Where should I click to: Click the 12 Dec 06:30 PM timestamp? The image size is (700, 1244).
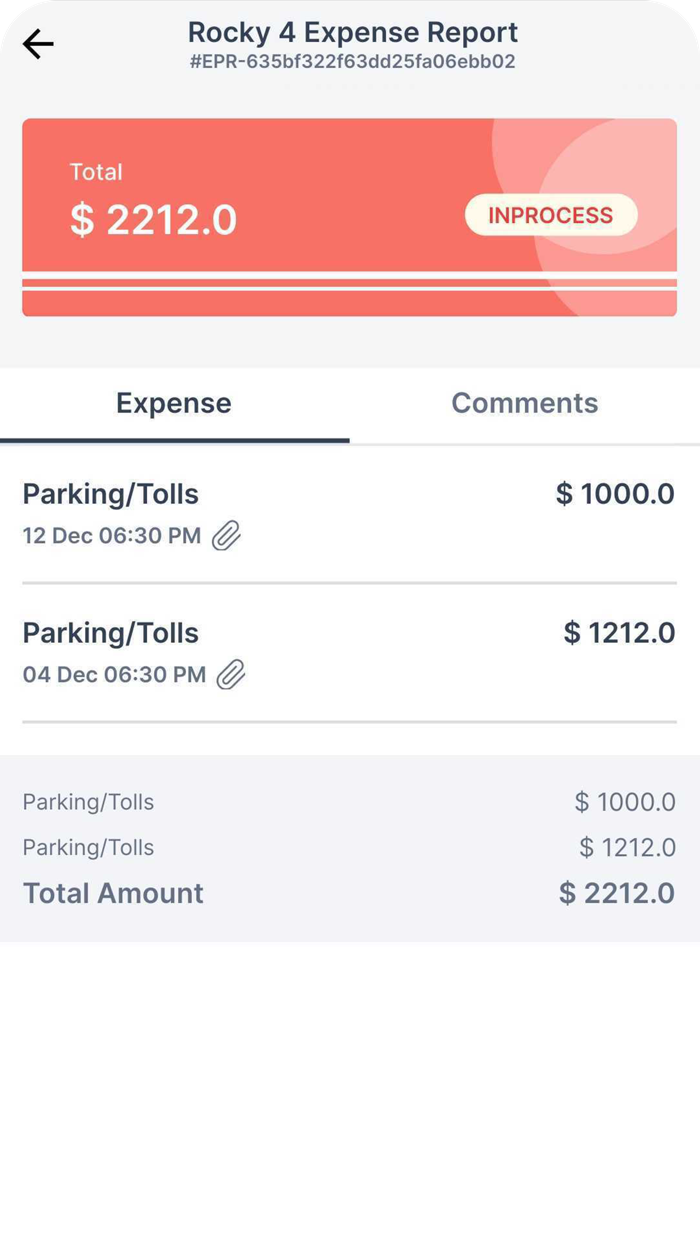pyautogui.click(x=111, y=536)
